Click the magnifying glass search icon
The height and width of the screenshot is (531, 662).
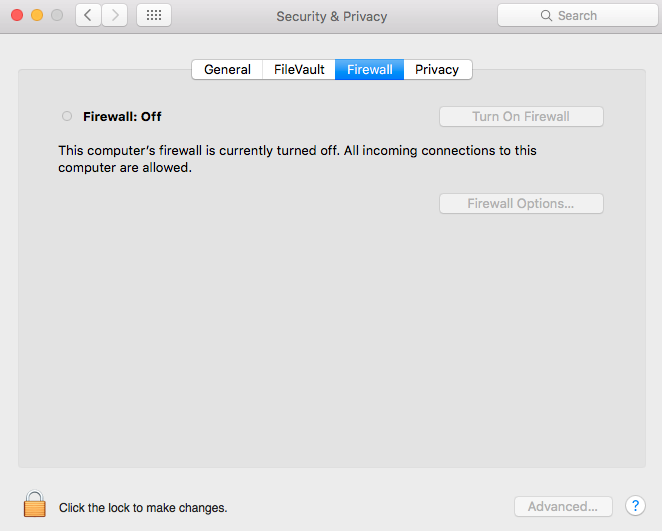[546, 16]
